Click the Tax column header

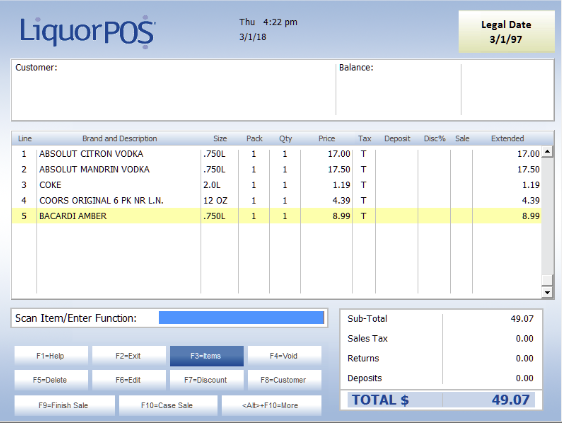pyautogui.click(x=365, y=138)
